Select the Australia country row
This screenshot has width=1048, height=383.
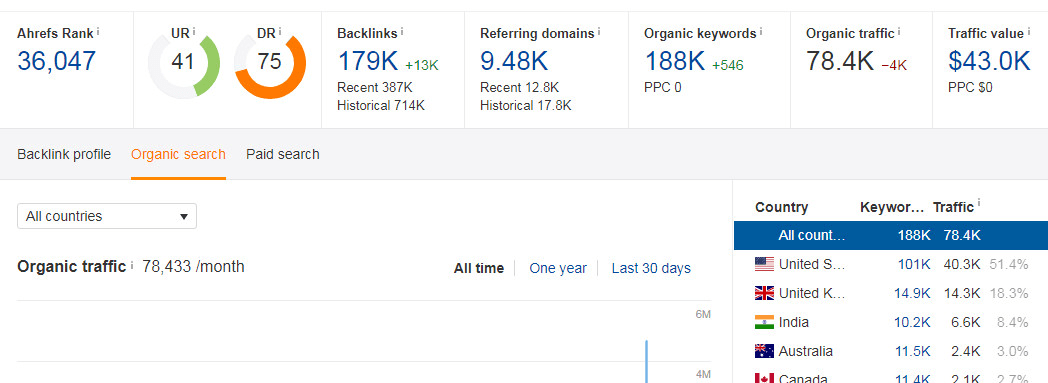(891, 351)
